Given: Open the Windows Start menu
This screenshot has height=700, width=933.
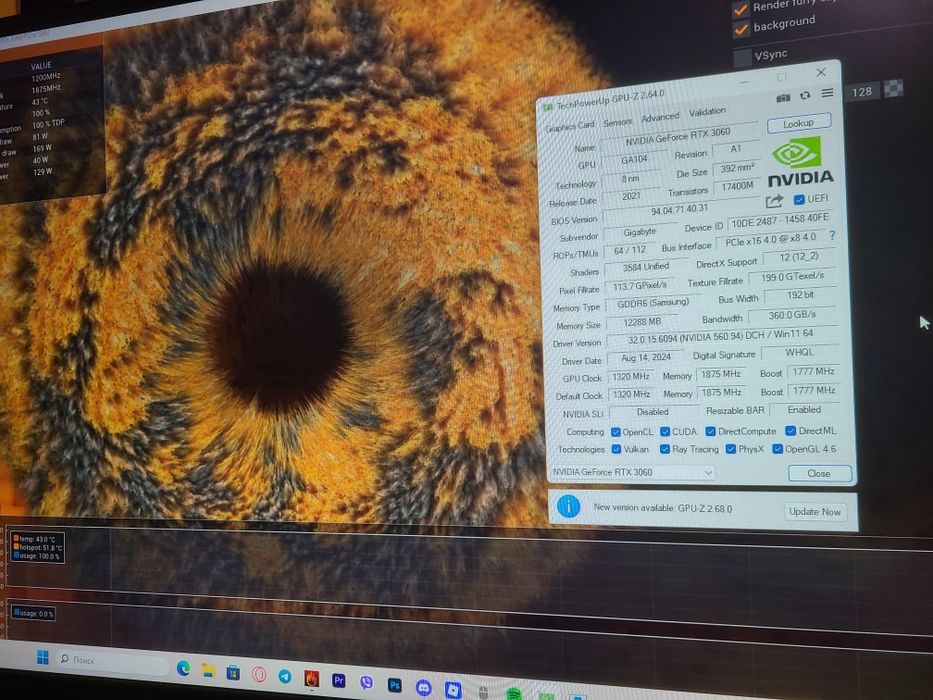Looking at the screenshot, I should pyautogui.click(x=43, y=657).
